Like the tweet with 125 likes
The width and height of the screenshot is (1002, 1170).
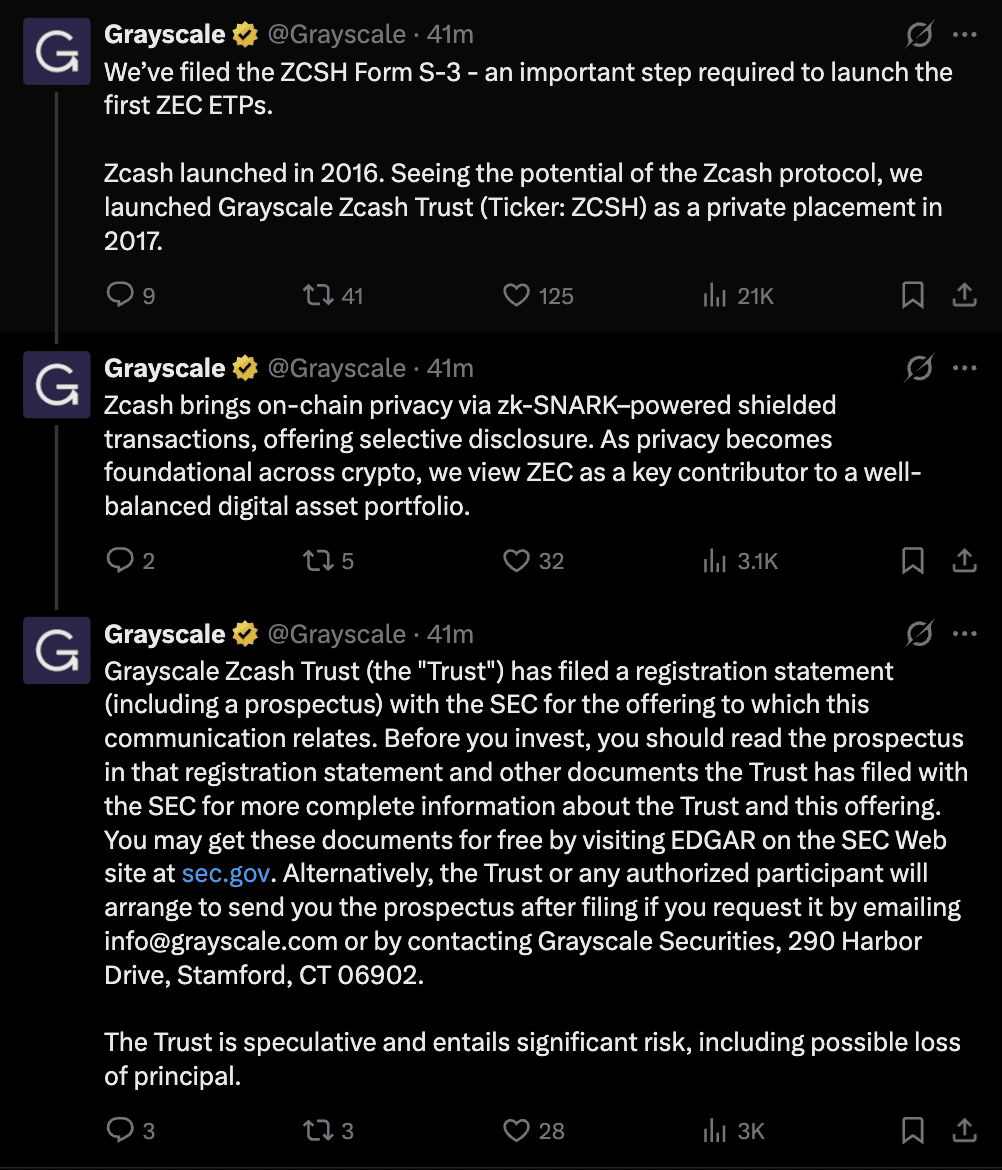tap(516, 296)
